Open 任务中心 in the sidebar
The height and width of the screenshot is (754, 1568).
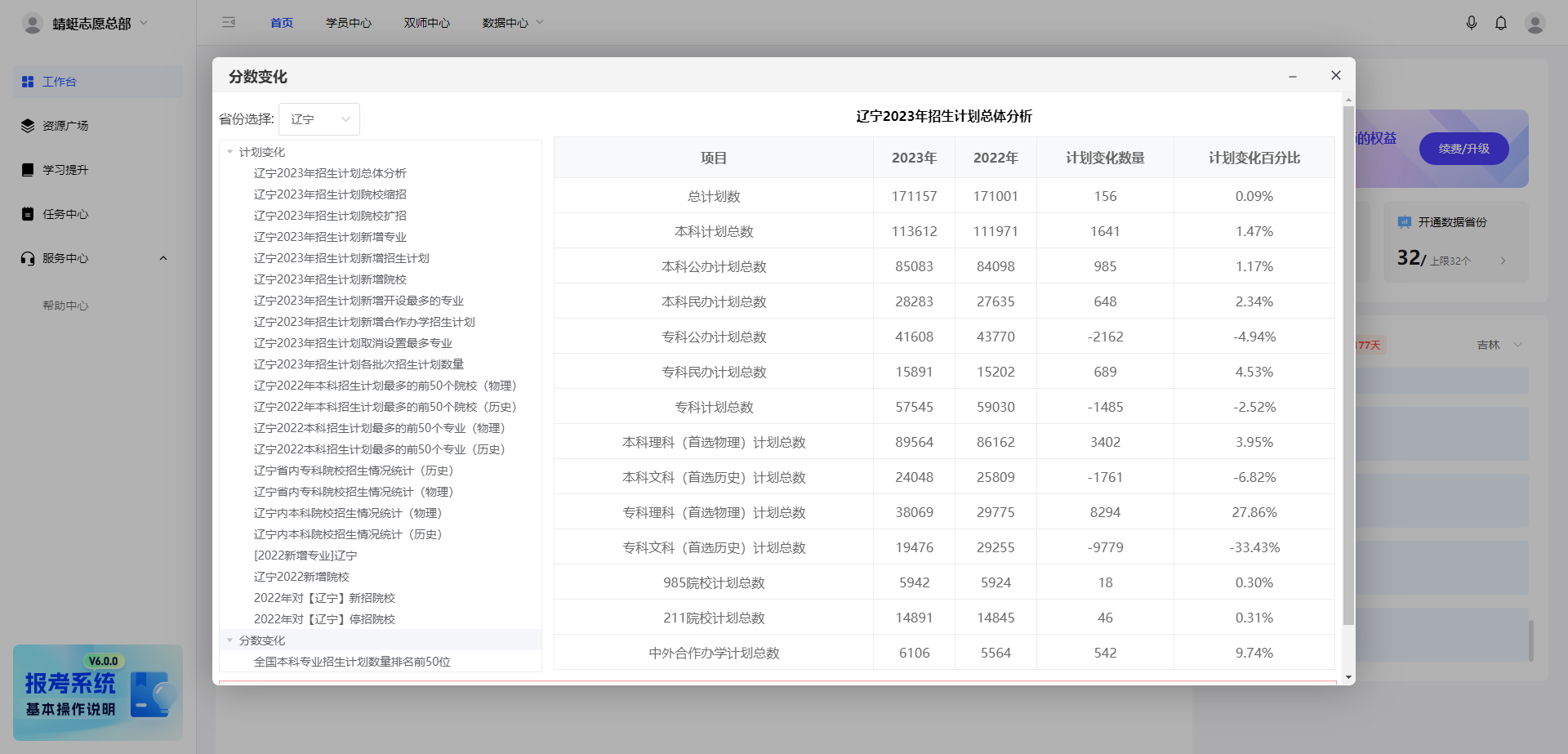pyautogui.click(x=65, y=214)
